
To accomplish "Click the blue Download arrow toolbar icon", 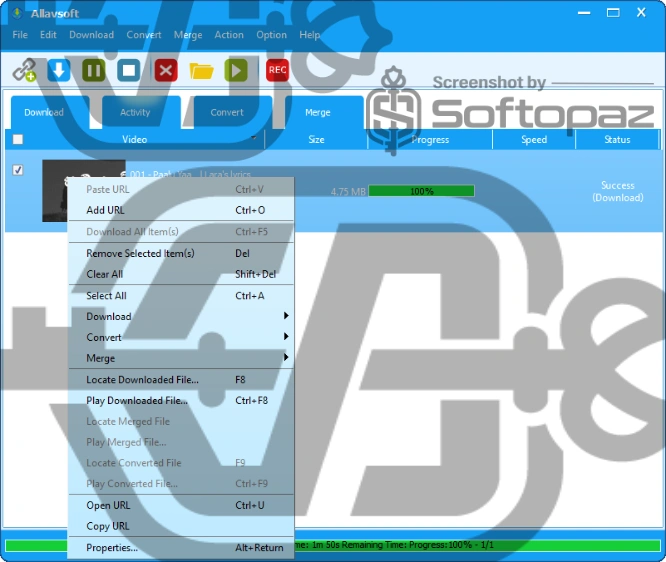I will (x=59, y=70).
